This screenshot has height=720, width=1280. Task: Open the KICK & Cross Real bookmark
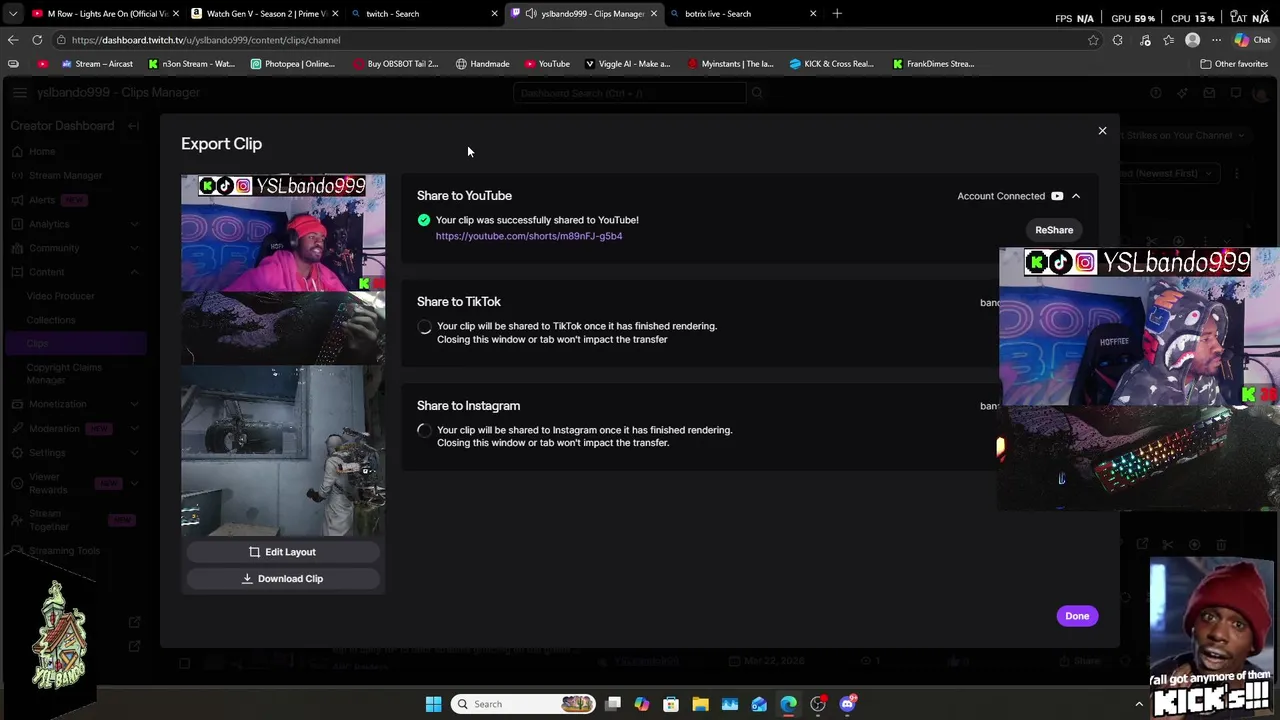831,64
